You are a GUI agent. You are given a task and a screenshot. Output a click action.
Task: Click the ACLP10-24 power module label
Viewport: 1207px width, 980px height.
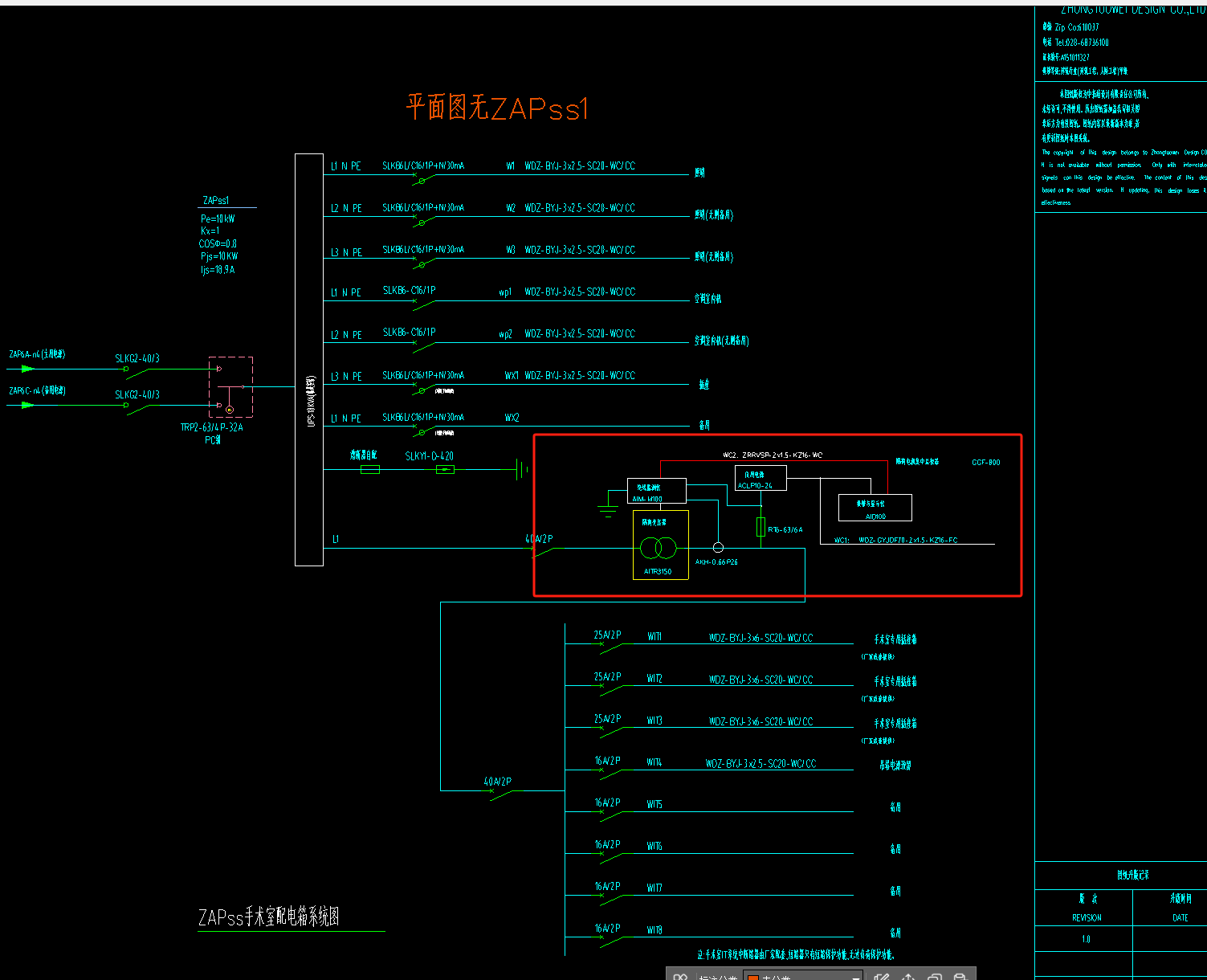click(x=755, y=486)
